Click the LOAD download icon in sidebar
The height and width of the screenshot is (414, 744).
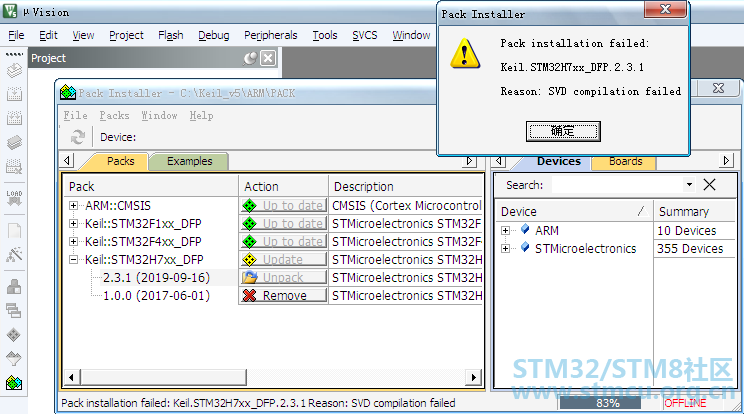14,198
